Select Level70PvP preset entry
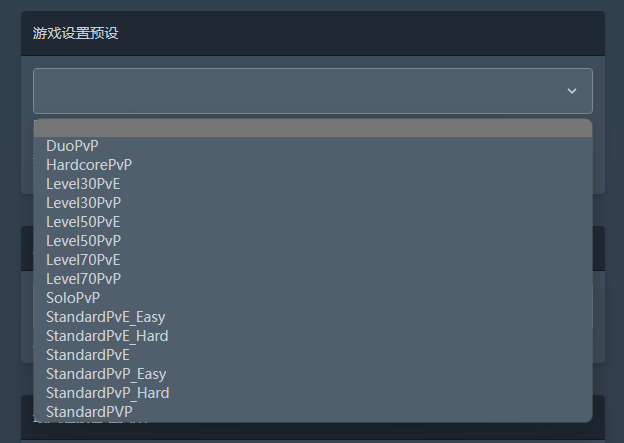The height and width of the screenshot is (443, 624). pos(313,279)
